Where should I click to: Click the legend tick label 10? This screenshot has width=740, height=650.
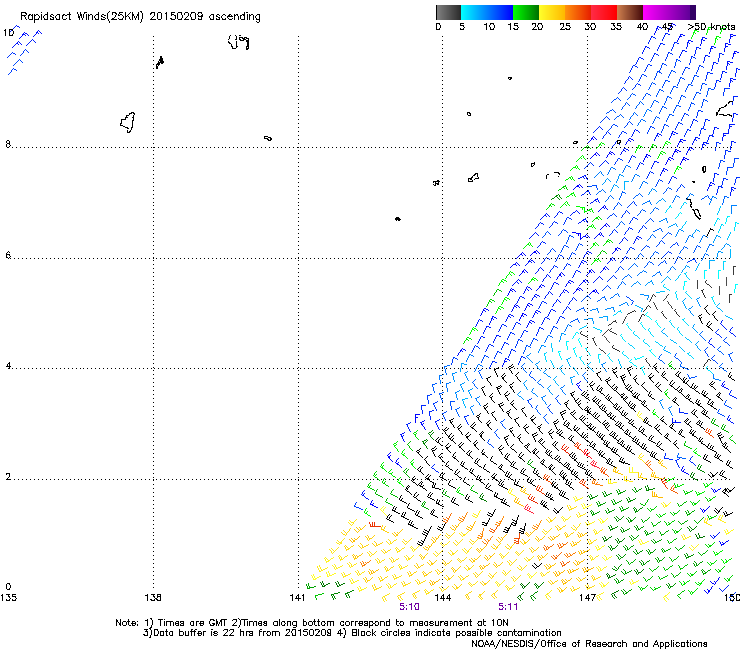[489, 27]
